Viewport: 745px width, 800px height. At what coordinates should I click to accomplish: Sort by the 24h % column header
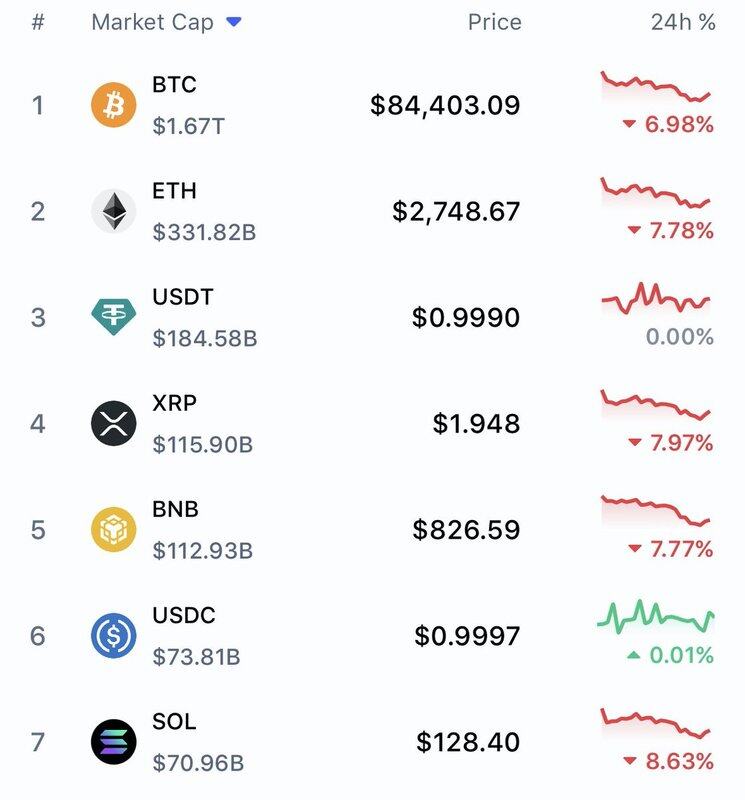pyautogui.click(x=682, y=22)
